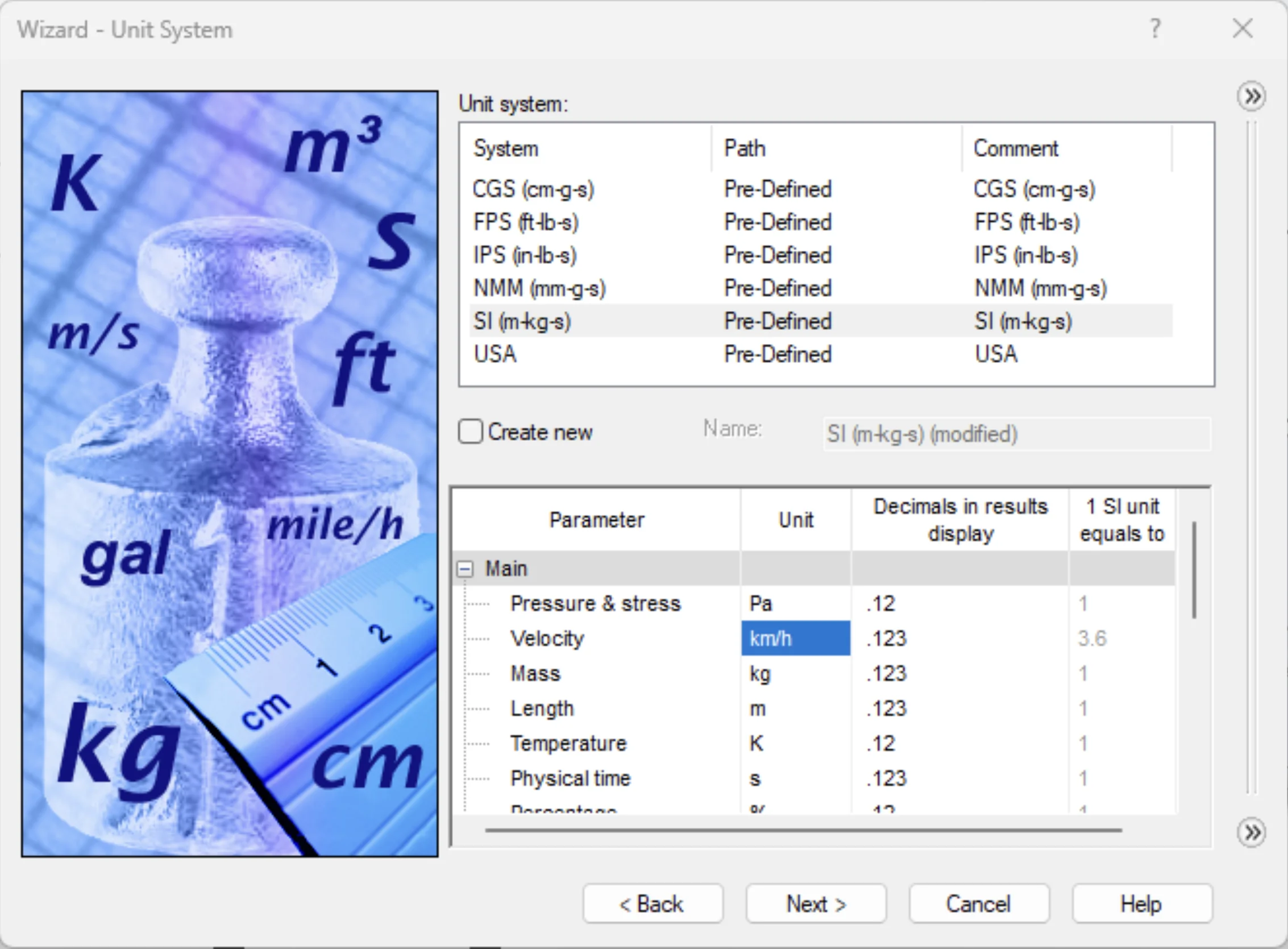Click the bottom double-chevron navigator button
This screenshot has height=949, width=1288.
click(1251, 832)
